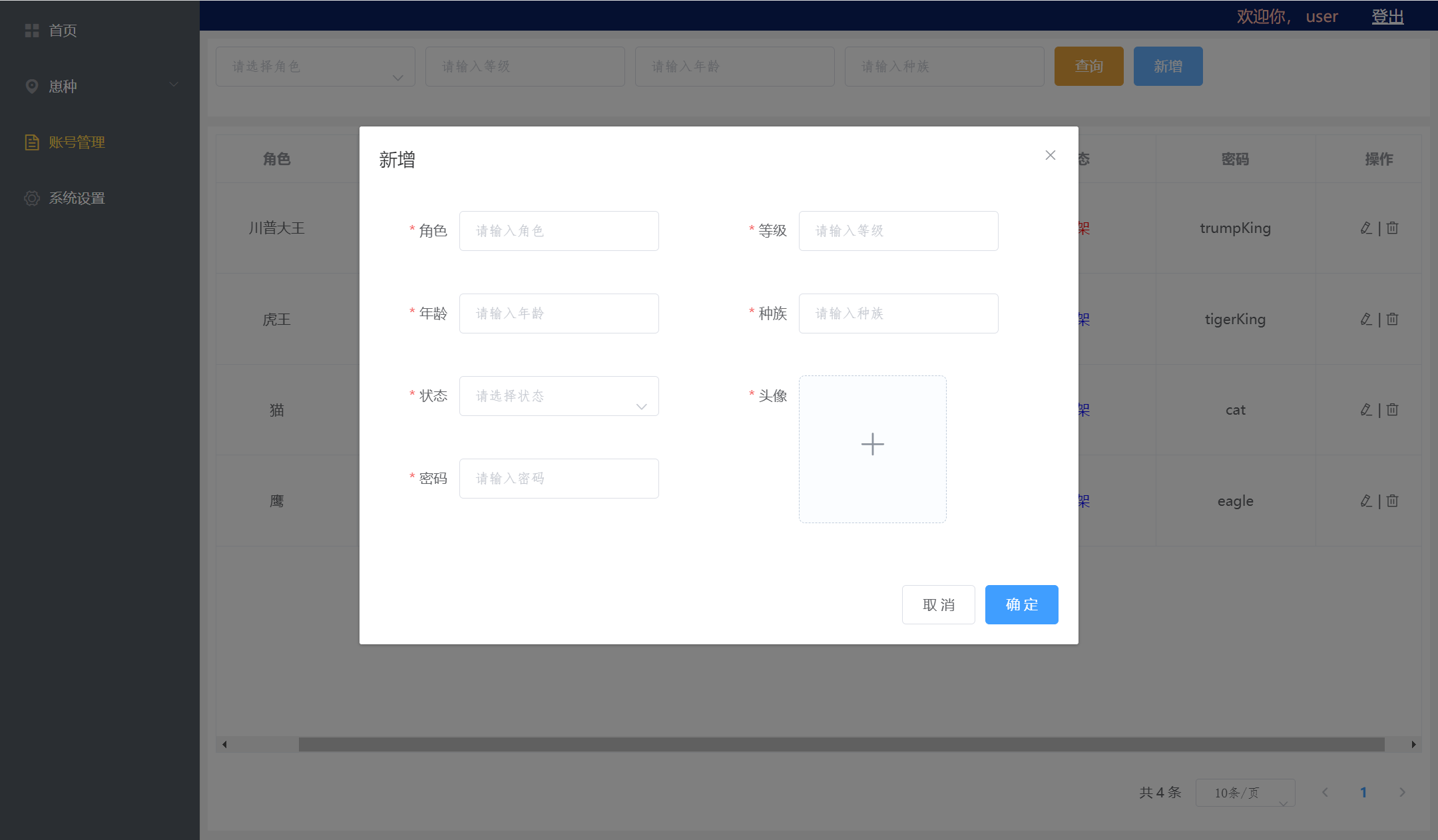This screenshot has height=840, width=1438.
Task: Click edit pencil icon in eagle row
Action: point(1366,501)
